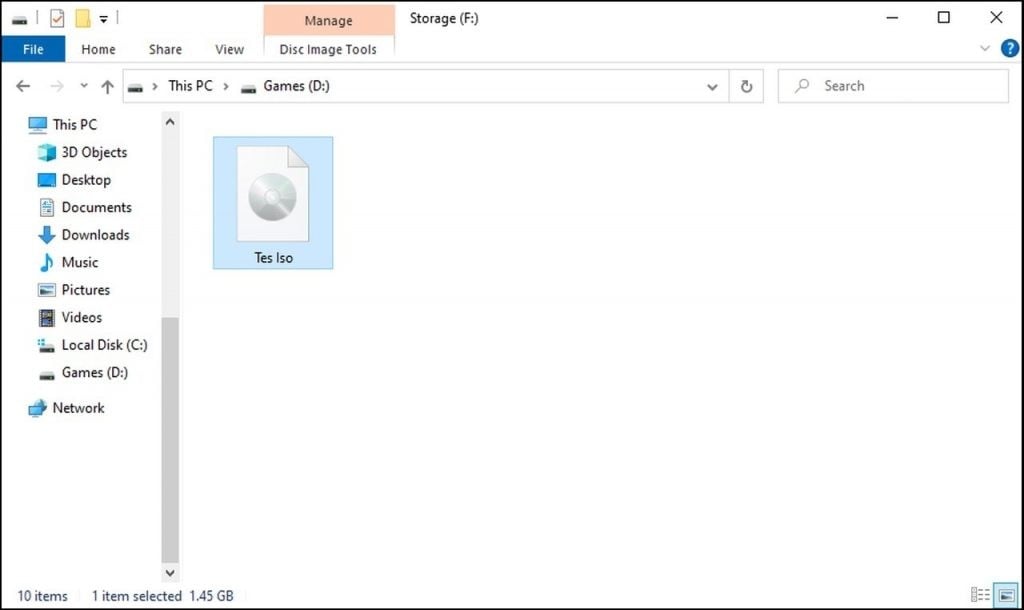Select the Home ribbon tab
The width and height of the screenshot is (1024, 610).
pyautogui.click(x=98, y=49)
